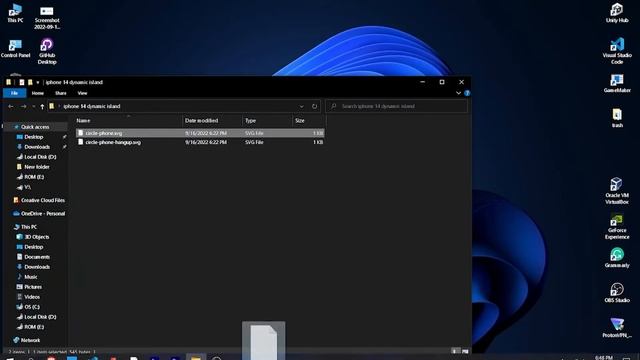Open the Screenshot 2022-09 desktop file
The height and width of the screenshot is (360, 640).
coord(47,17)
